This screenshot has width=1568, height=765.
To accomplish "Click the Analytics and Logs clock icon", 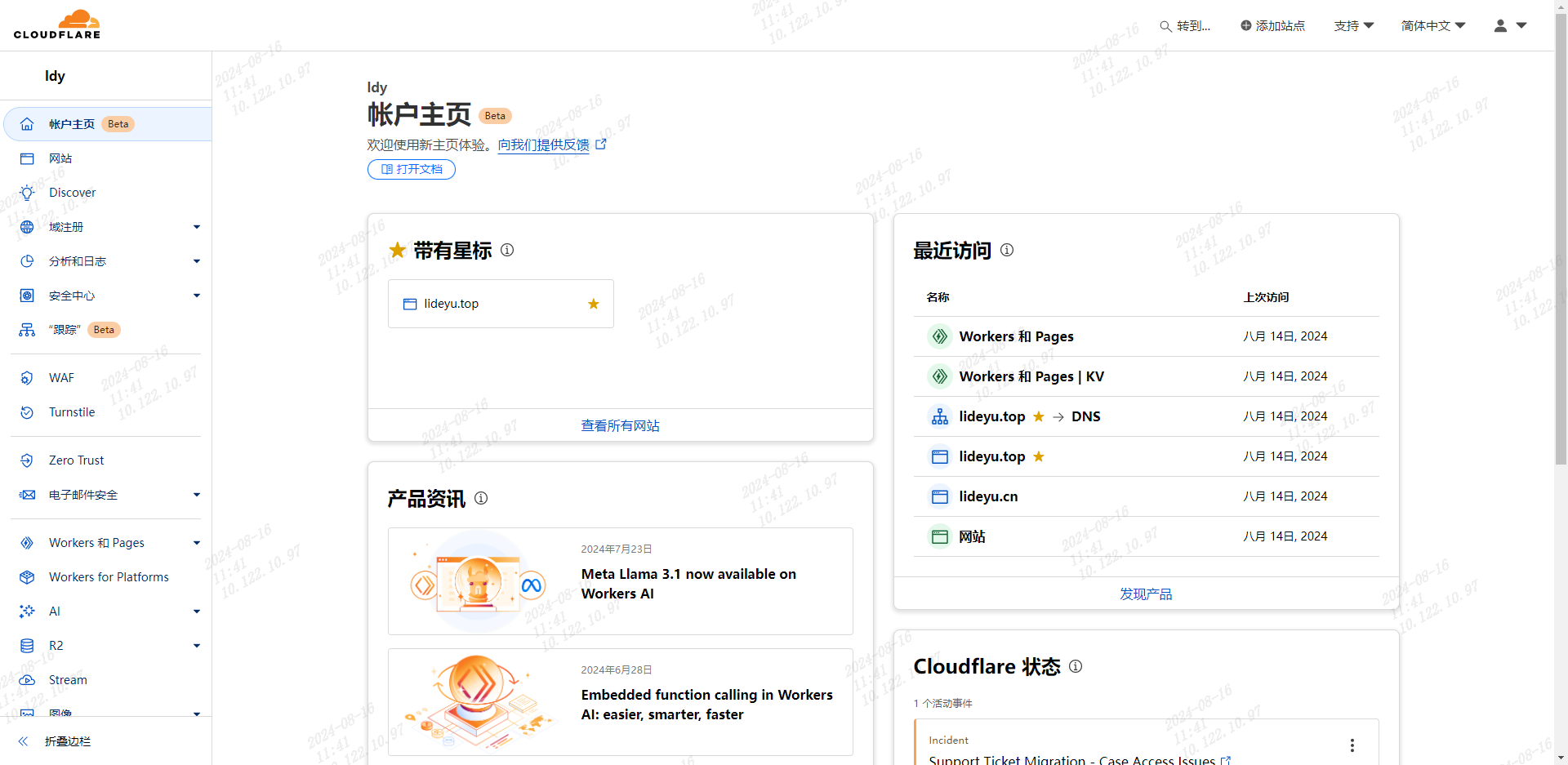I will [x=27, y=261].
